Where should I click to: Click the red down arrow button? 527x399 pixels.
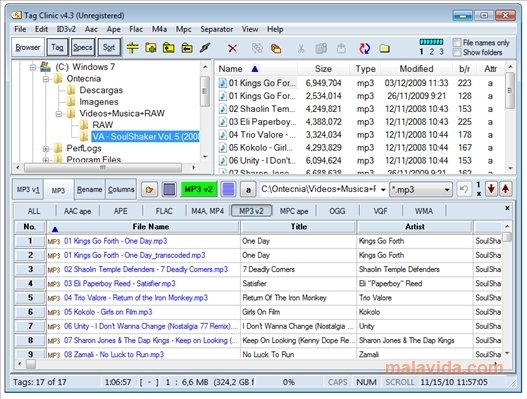[491, 189]
